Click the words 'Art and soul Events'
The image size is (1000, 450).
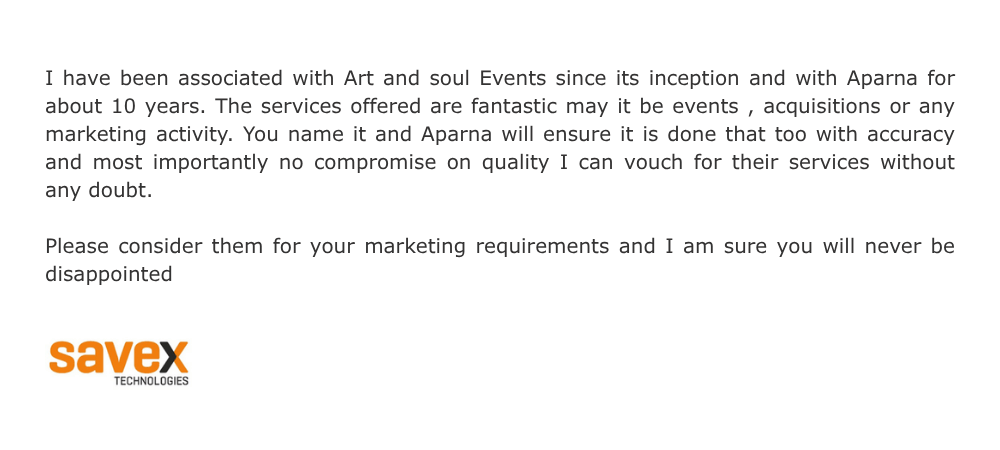click(x=445, y=78)
